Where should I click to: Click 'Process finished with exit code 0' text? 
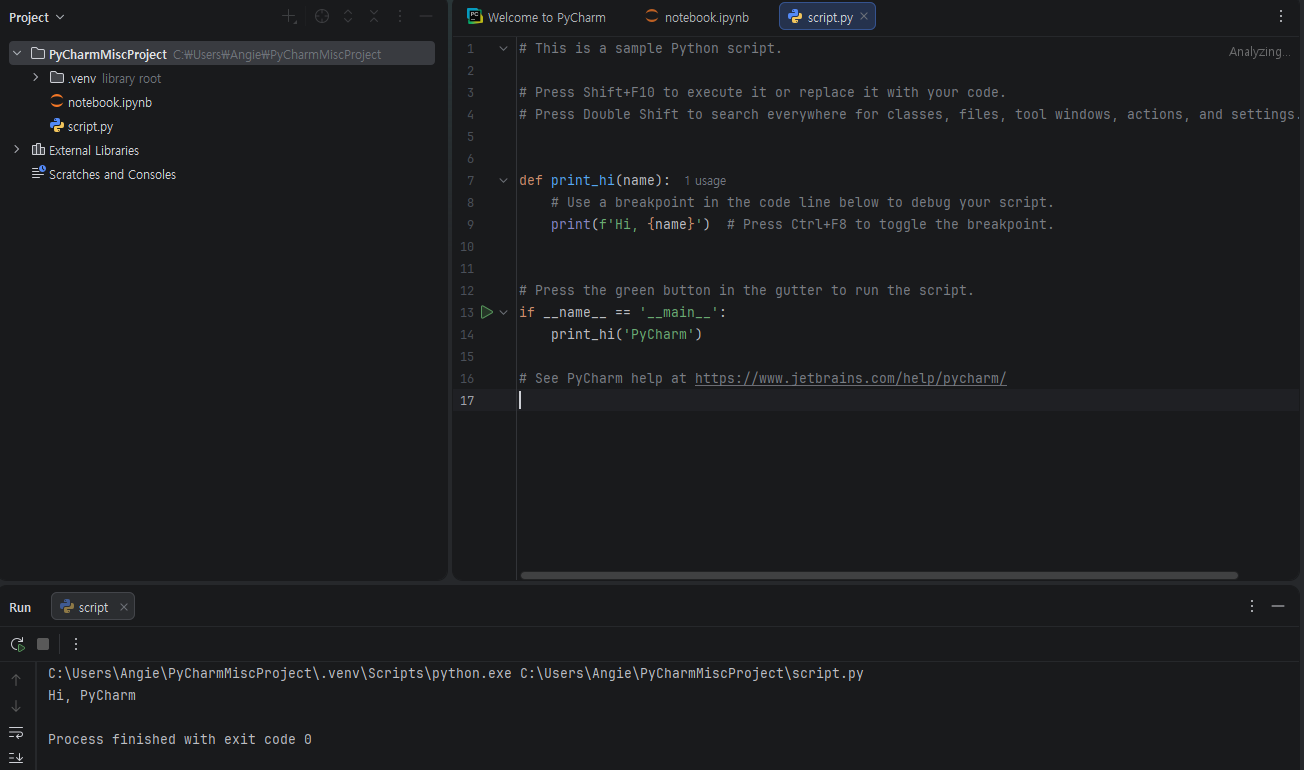180,739
